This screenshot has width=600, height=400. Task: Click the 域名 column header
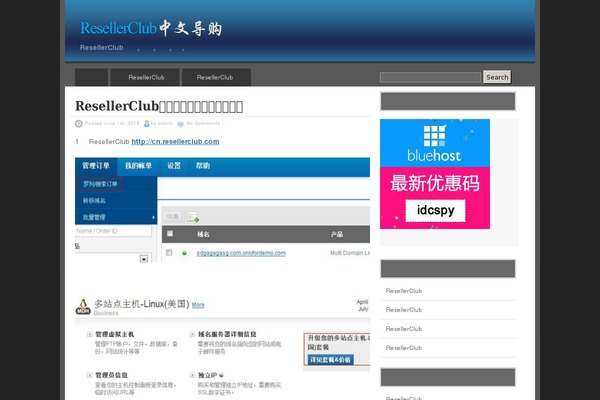[203, 234]
